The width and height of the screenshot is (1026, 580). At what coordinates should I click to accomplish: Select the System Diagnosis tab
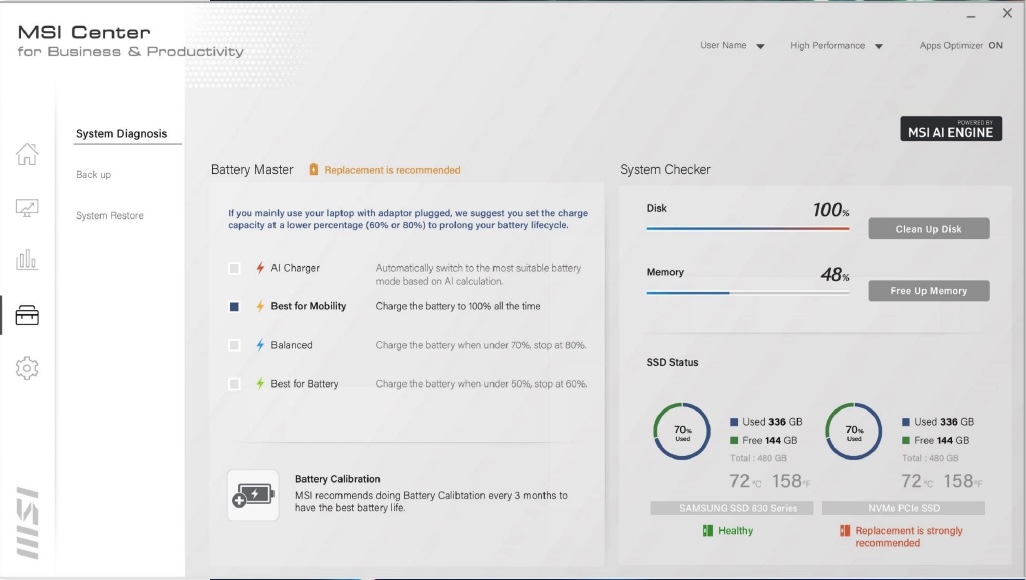pyautogui.click(x=122, y=134)
